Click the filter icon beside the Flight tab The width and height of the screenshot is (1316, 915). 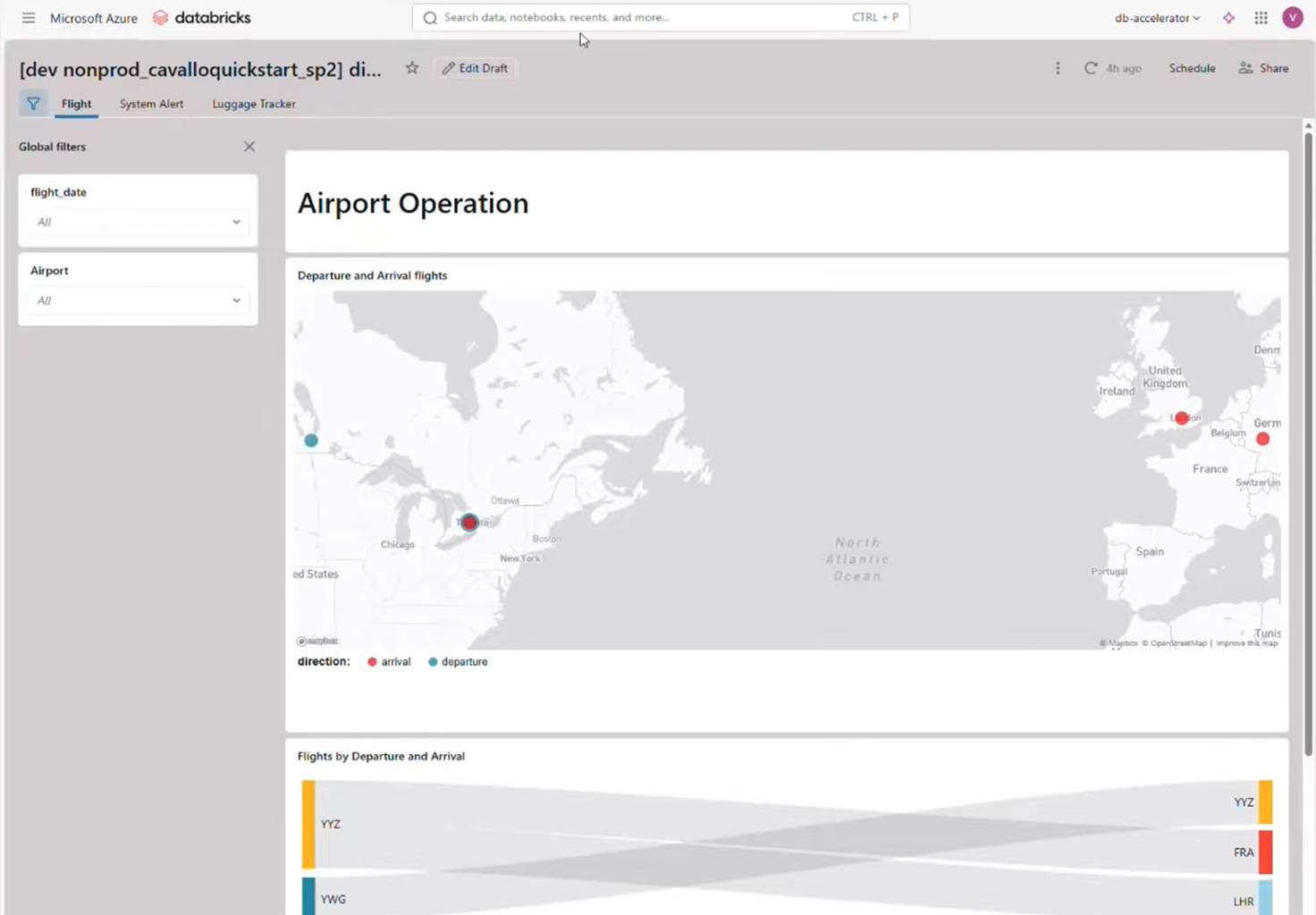coord(33,103)
